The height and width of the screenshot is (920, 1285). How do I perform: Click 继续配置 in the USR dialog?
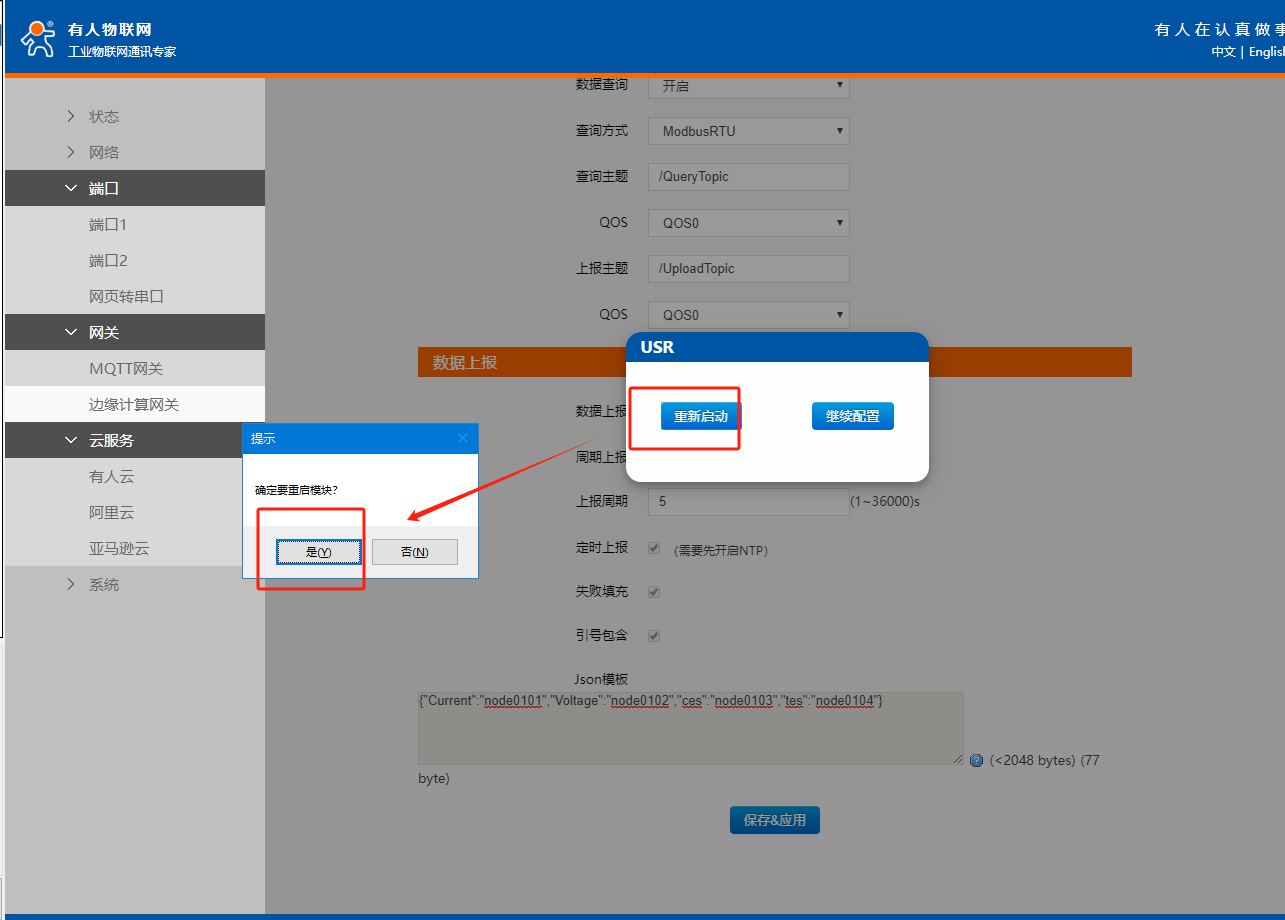(853, 416)
